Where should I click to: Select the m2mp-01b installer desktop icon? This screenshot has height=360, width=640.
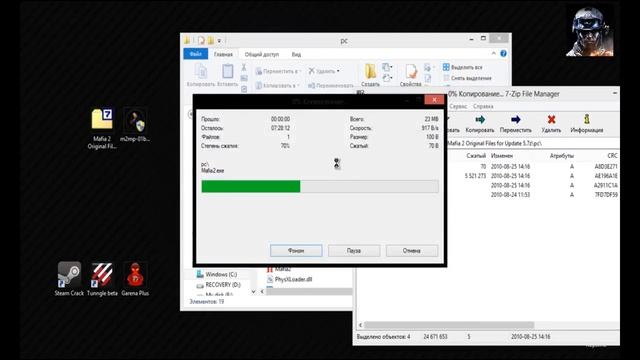point(135,125)
